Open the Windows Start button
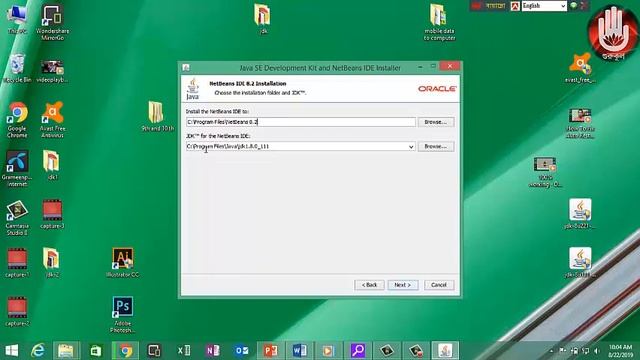Image resolution: width=640 pixels, height=360 pixels. tap(11, 351)
